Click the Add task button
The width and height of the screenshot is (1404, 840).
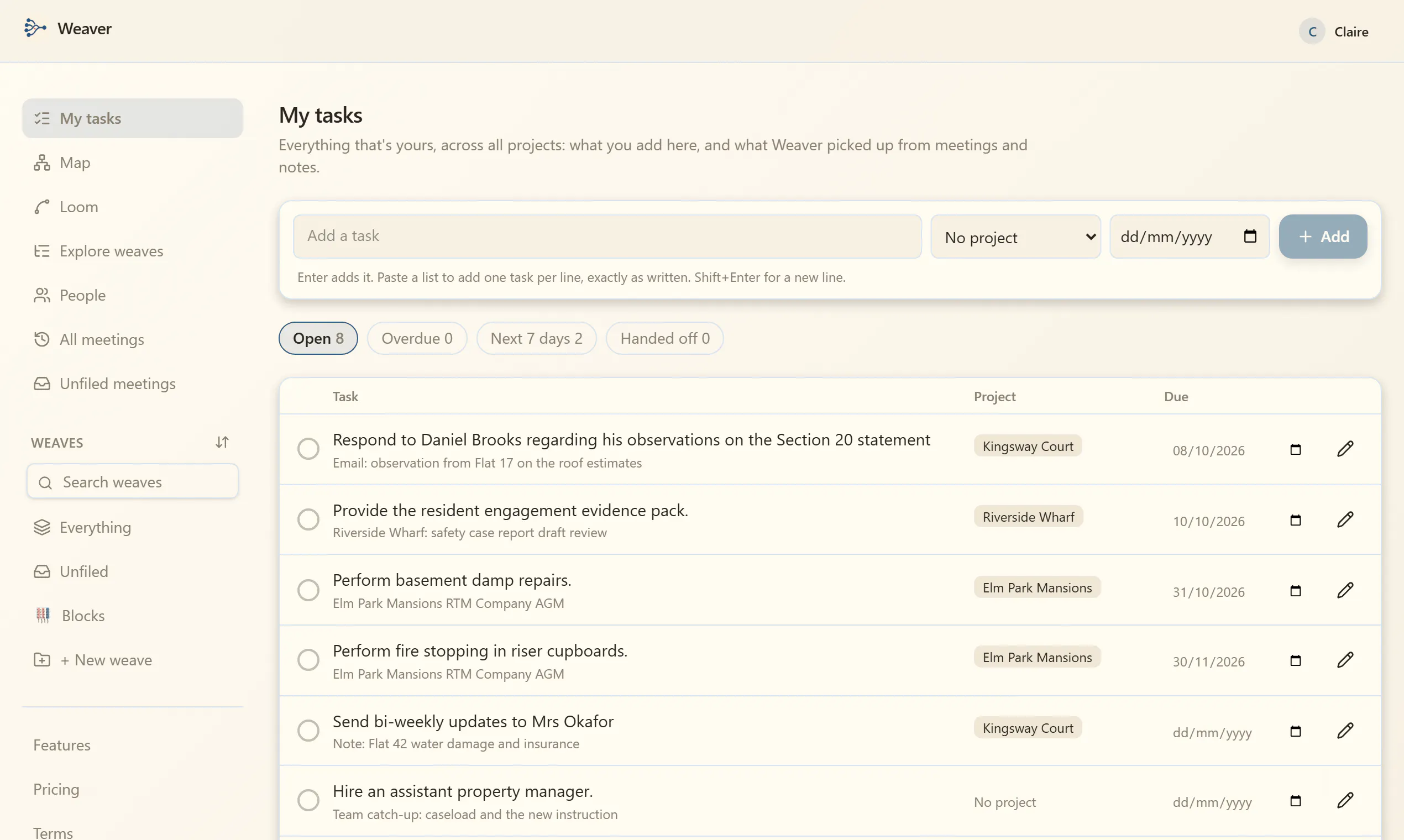tap(1323, 237)
